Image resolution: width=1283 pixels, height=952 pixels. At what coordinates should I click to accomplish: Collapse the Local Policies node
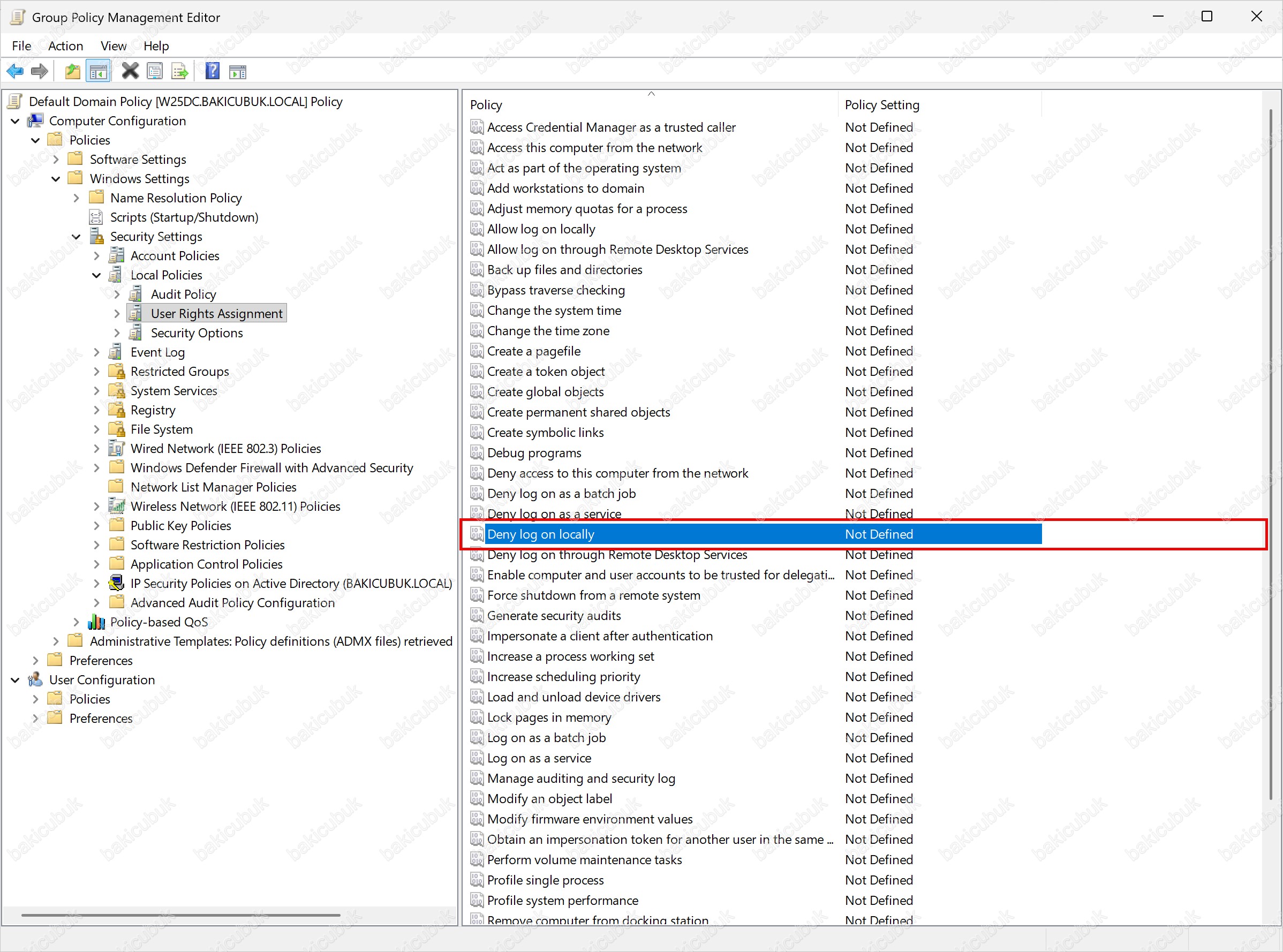coord(96,275)
